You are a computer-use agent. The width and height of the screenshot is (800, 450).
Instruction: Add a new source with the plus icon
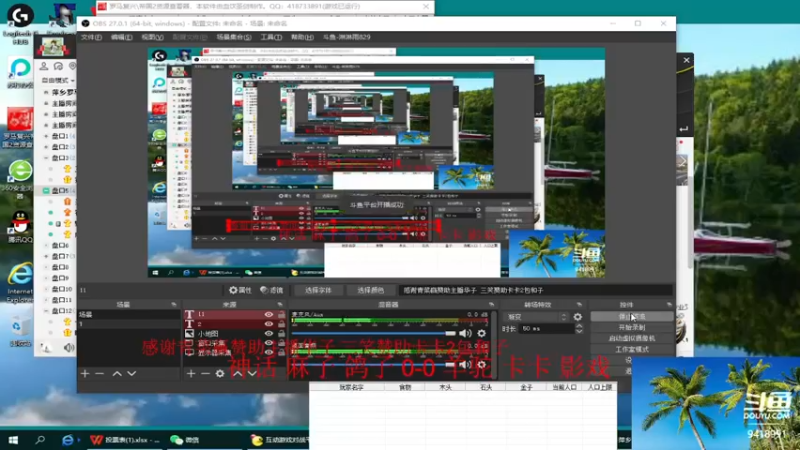click(x=191, y=373)
